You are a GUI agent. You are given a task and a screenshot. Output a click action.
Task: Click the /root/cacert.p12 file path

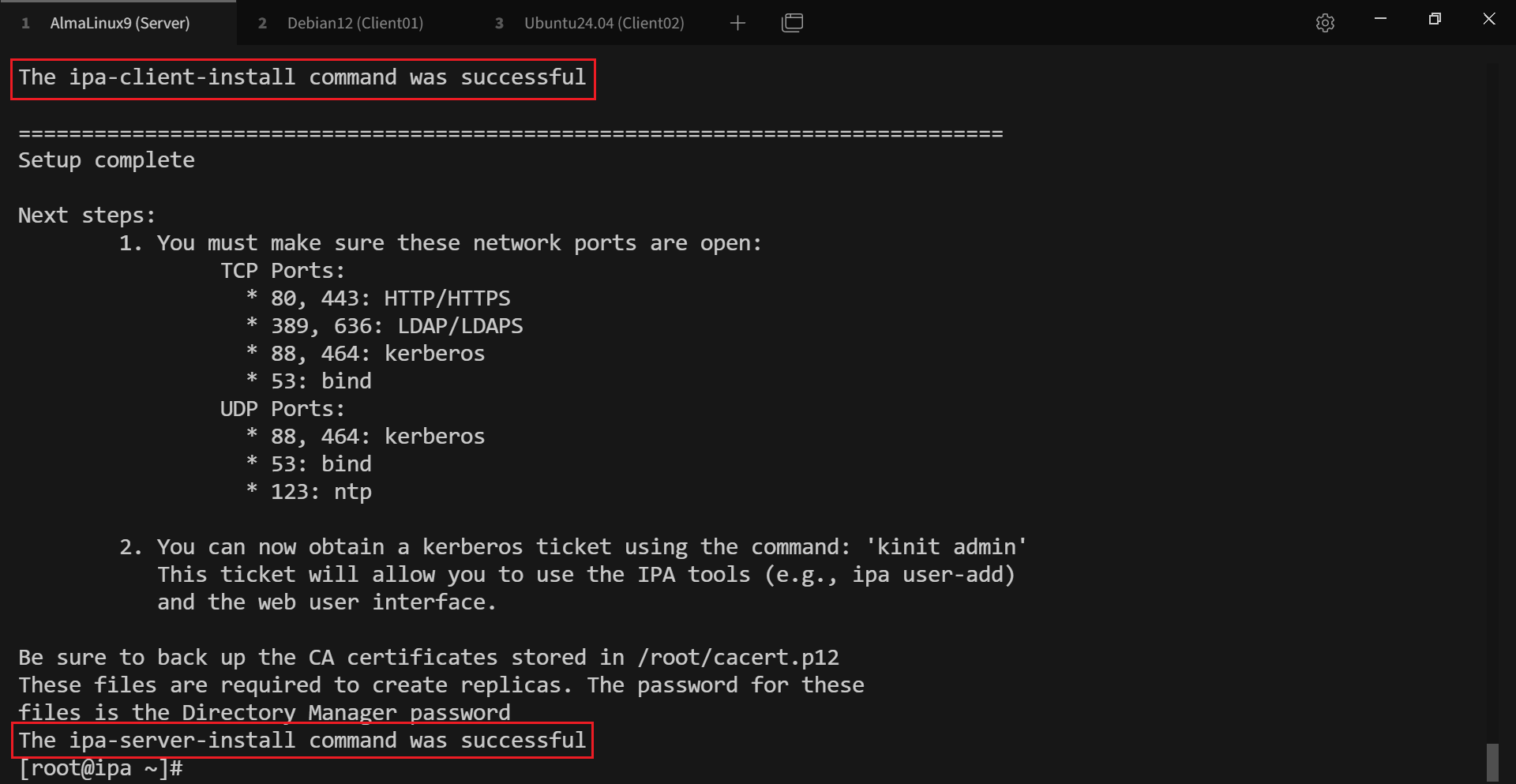click(x=737, y=658)
